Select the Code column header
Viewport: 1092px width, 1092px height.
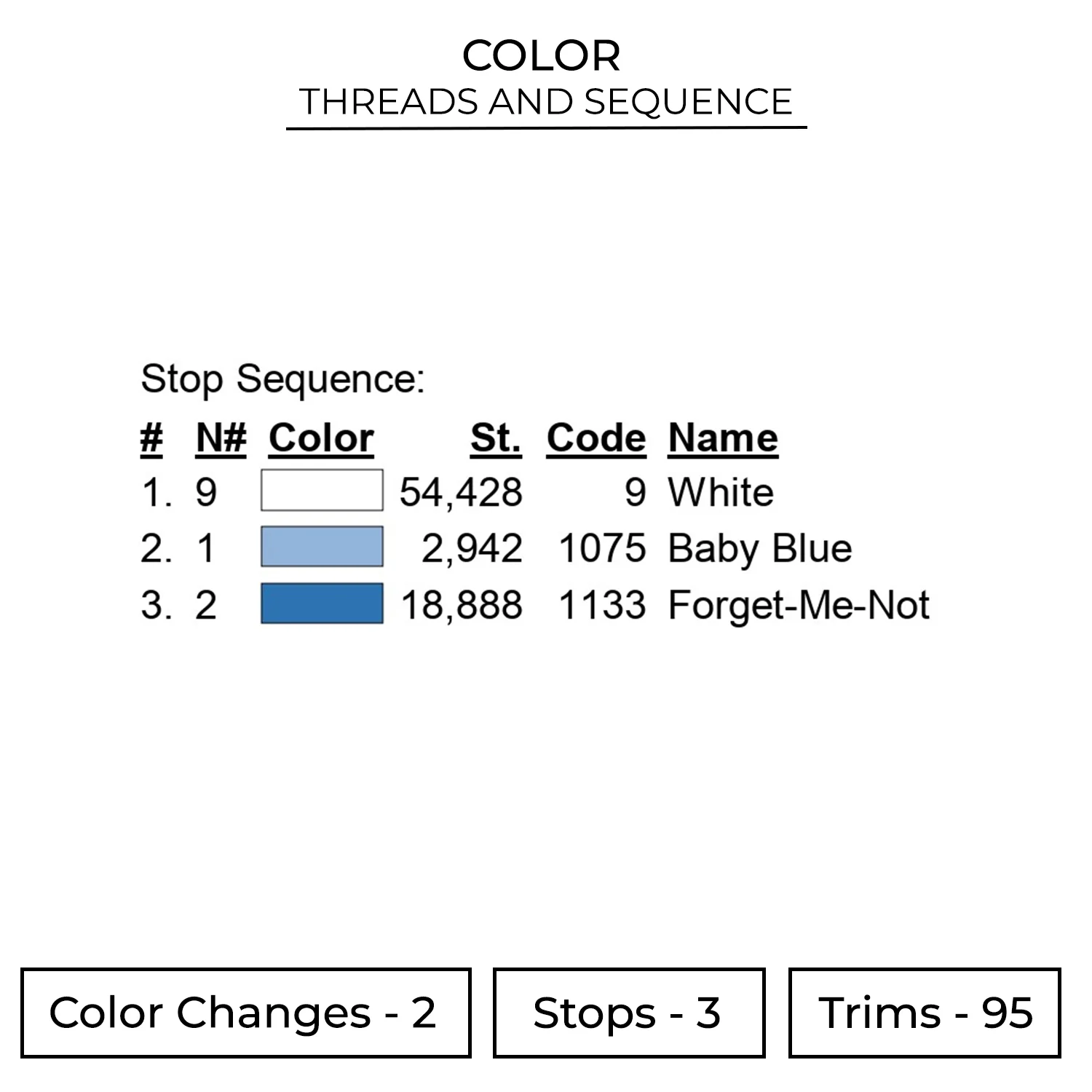(596, 438)
